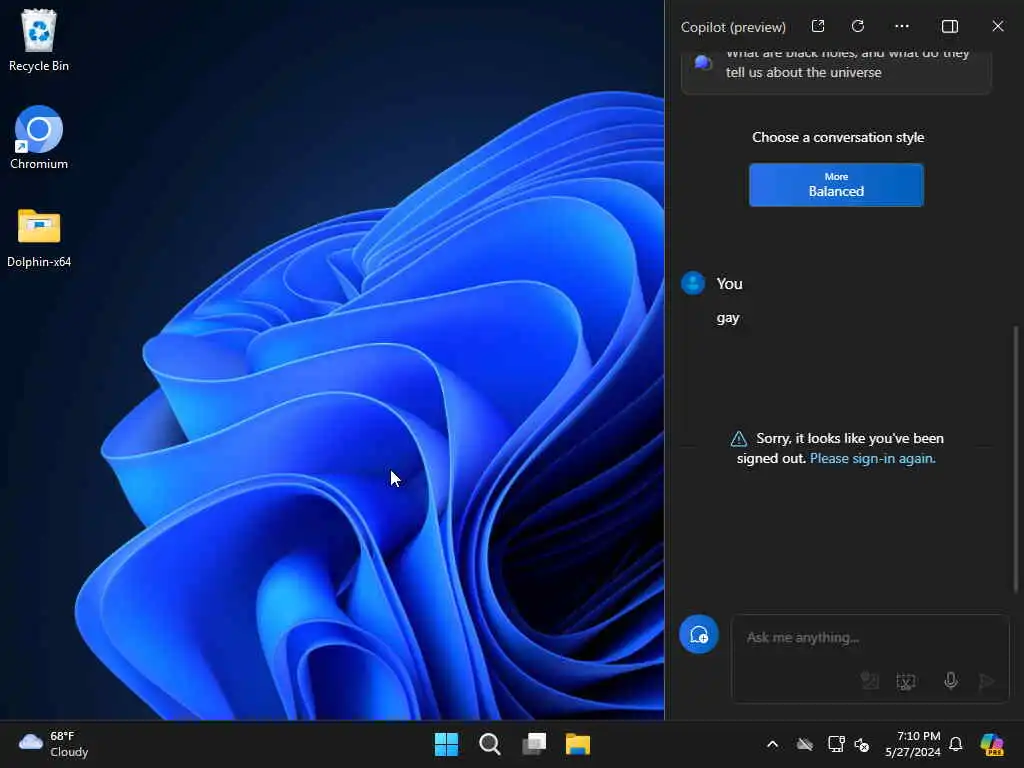Select the You user avatar
The height and width of the screenshot is (768, 1024).
(x=693, y=283)
